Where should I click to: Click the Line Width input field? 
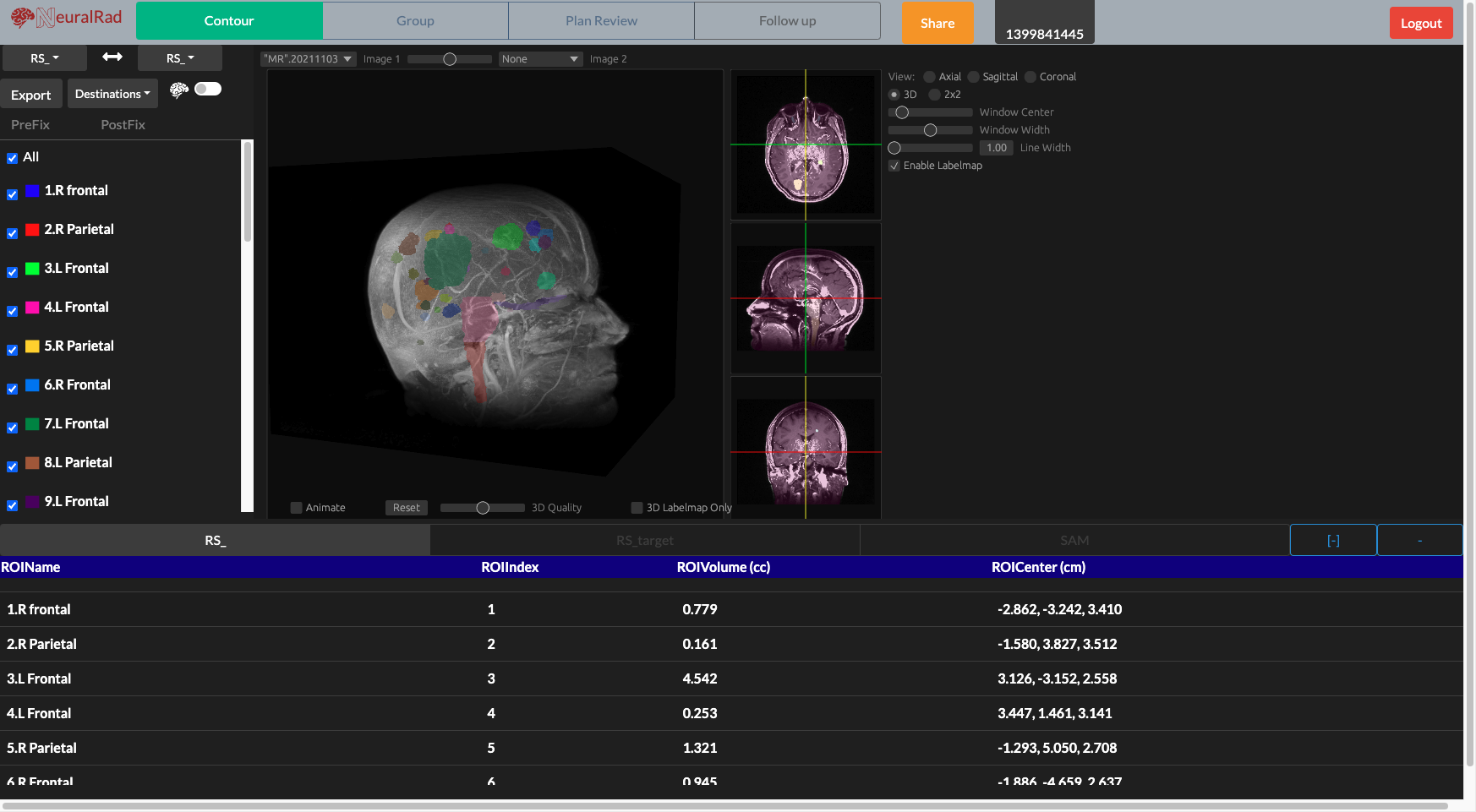pos(996,147)
